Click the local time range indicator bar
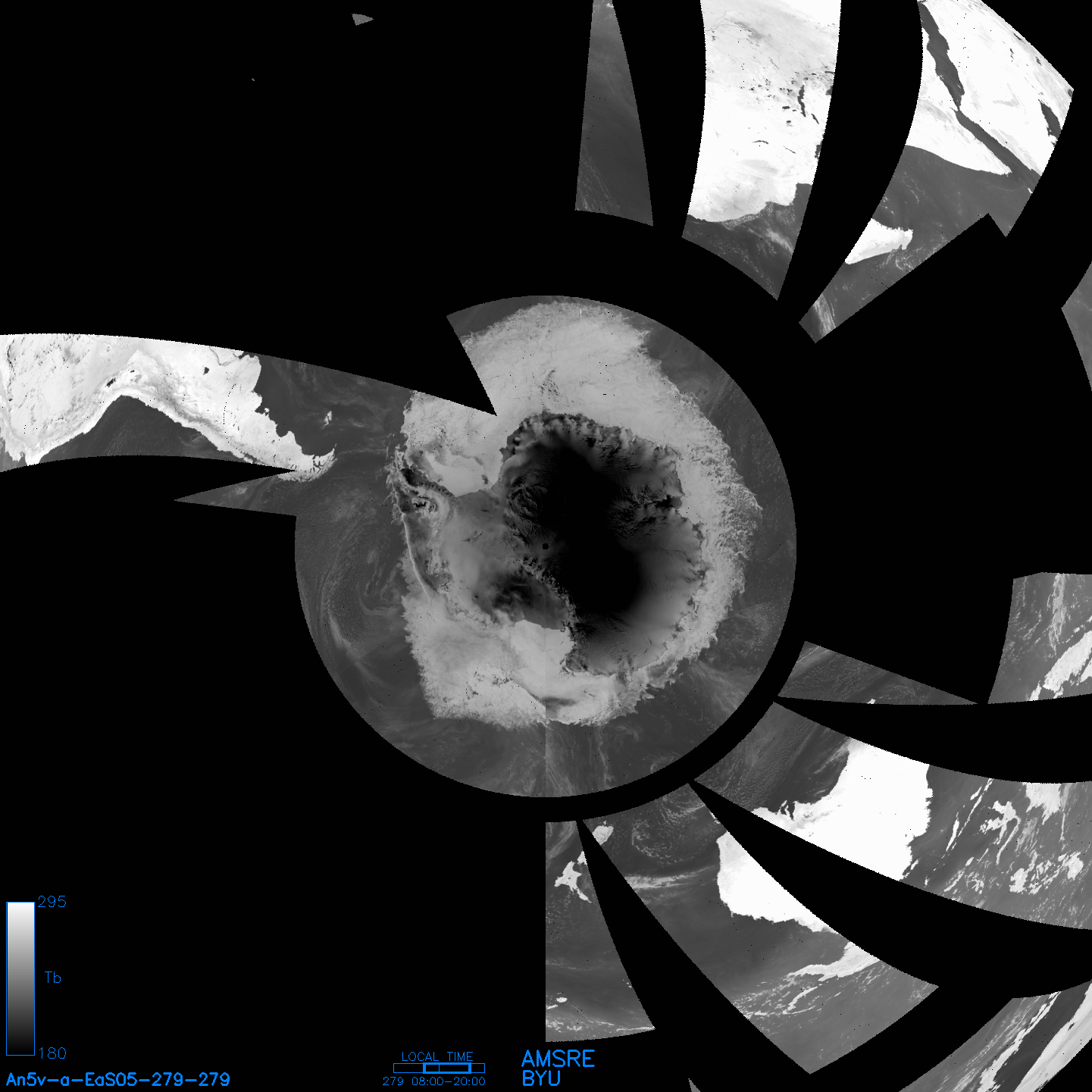The height and width of the screenshot is (1092, 1092). pyautogui.click(x=439, y=1068)
